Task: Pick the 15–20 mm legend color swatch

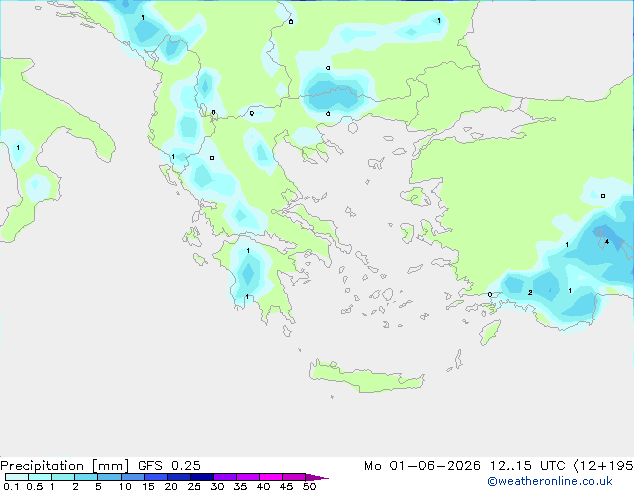Action: pyautogui.click(x=156, y=477)
